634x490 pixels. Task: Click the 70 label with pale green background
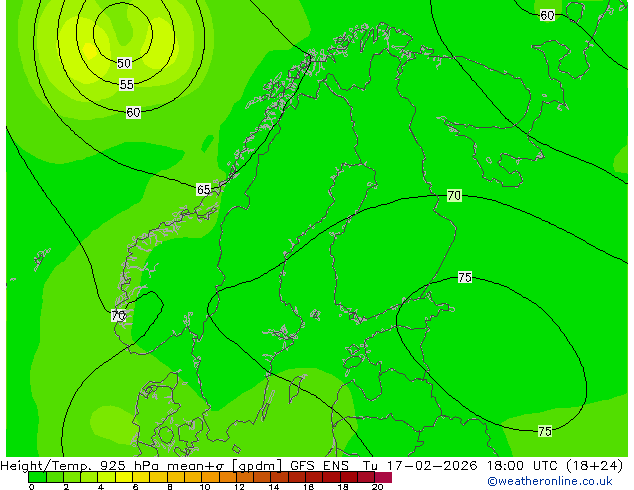pos(454,196)
